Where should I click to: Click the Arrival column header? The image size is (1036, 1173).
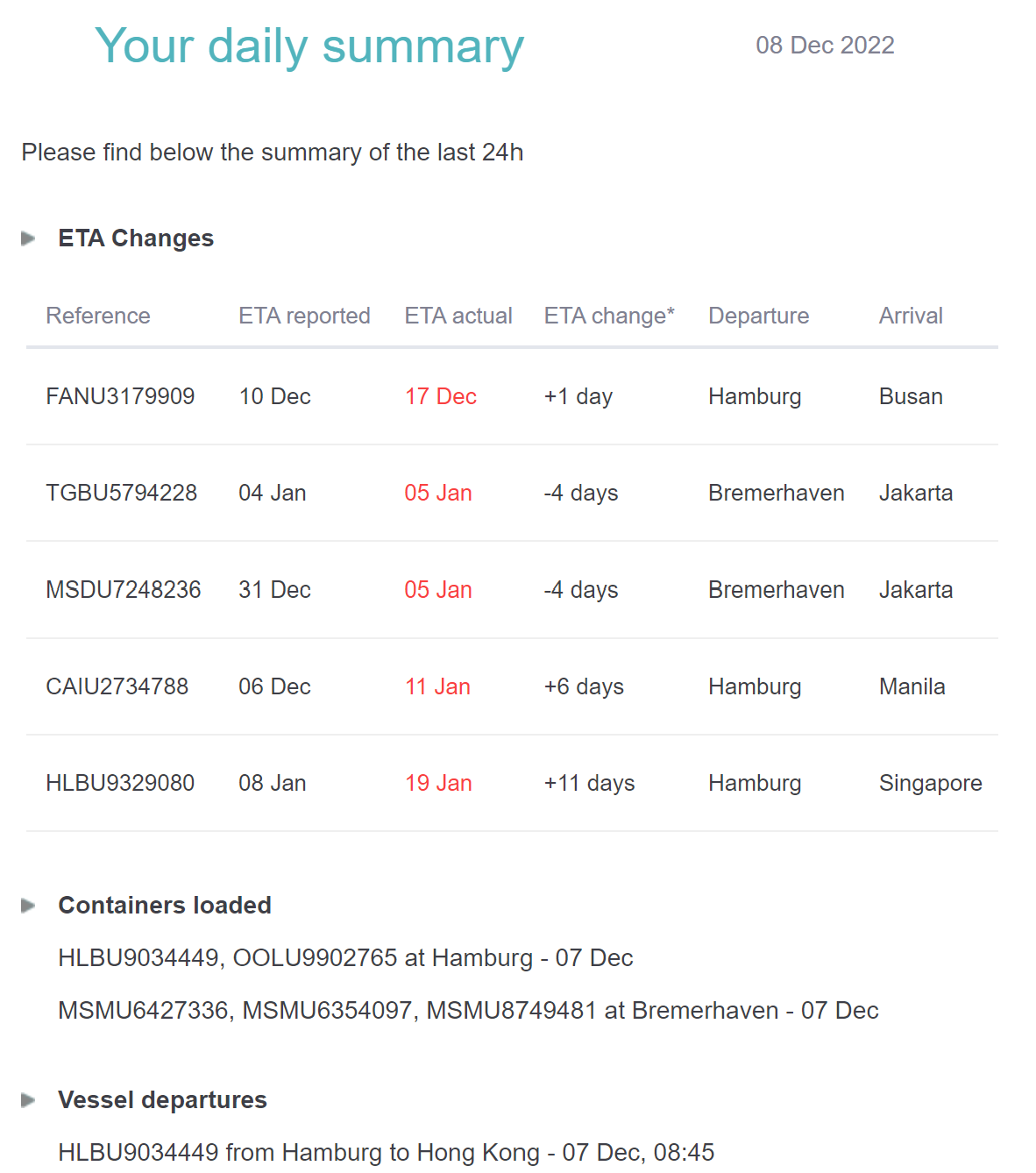click(x=911, y=316)
